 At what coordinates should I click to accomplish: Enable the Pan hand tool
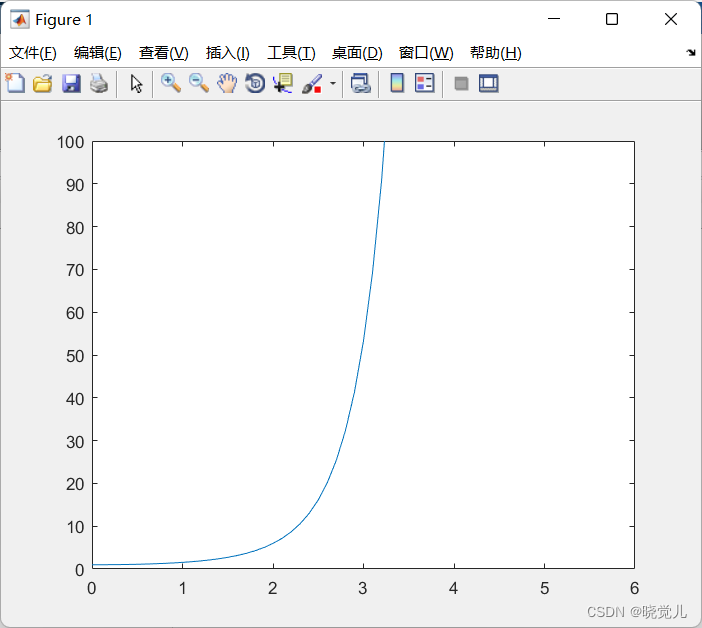pos(227,83)
